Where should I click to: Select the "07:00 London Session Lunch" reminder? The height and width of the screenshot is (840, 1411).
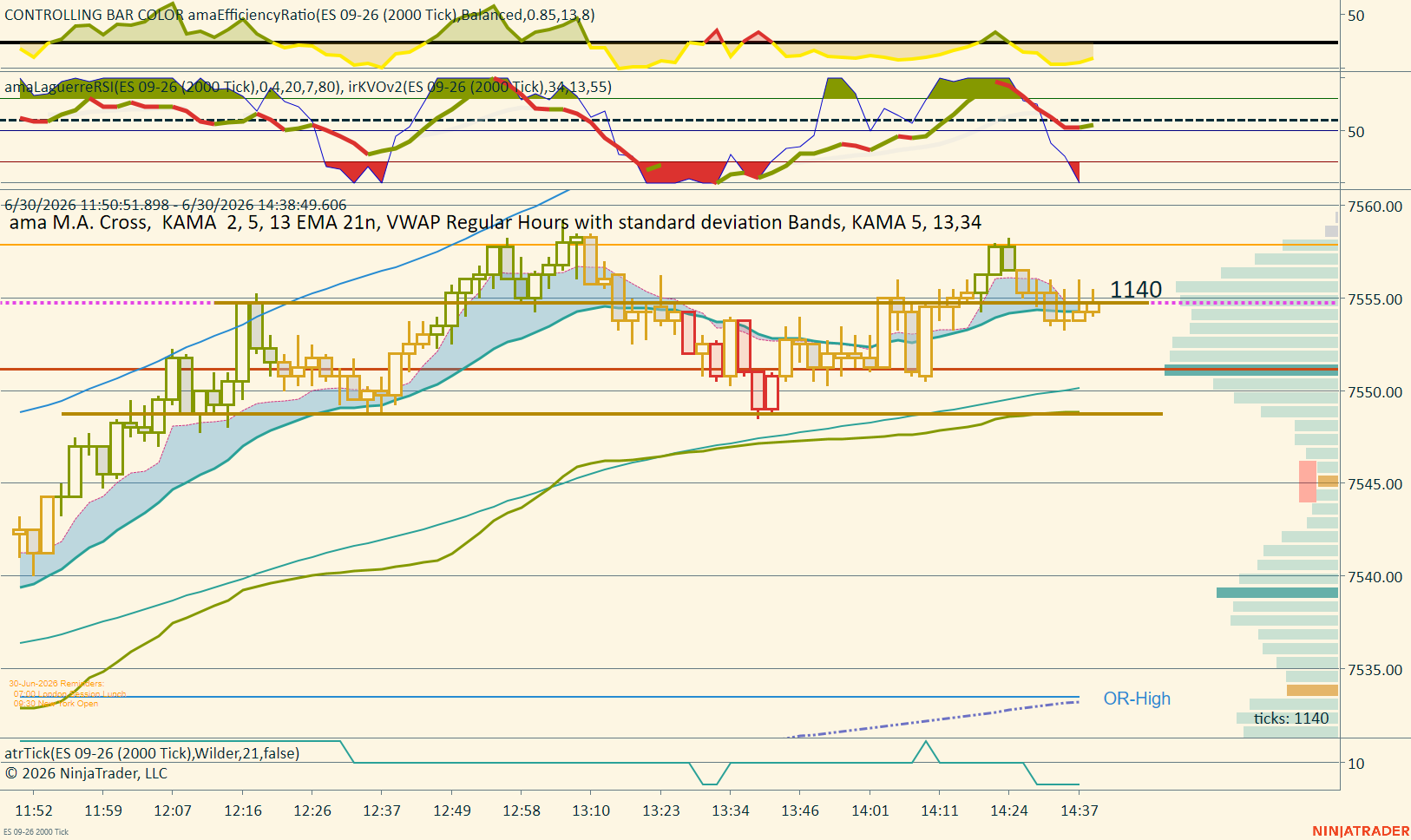tap(69, 694)
